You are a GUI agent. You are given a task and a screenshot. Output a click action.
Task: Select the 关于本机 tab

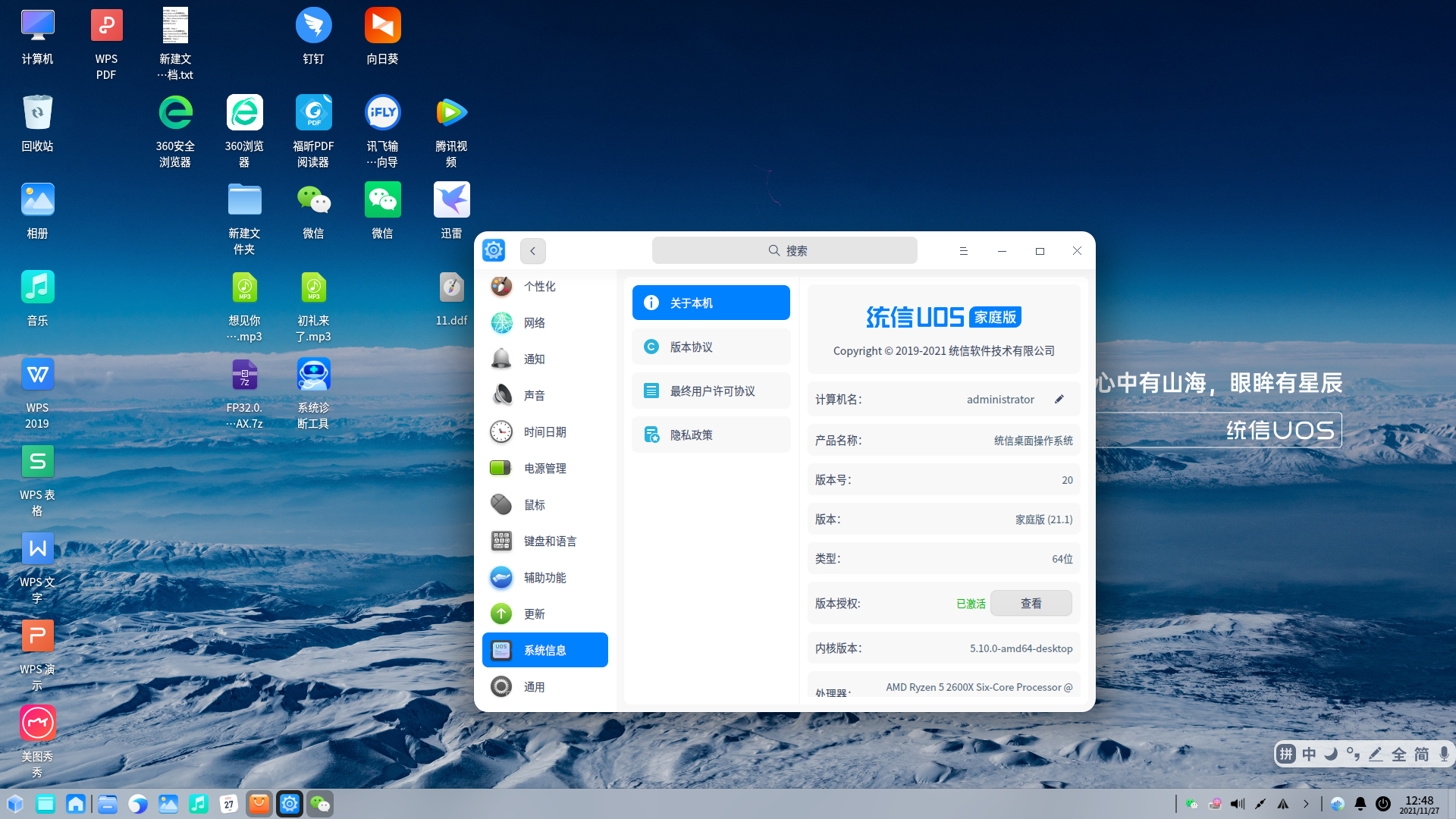(711, 303)
